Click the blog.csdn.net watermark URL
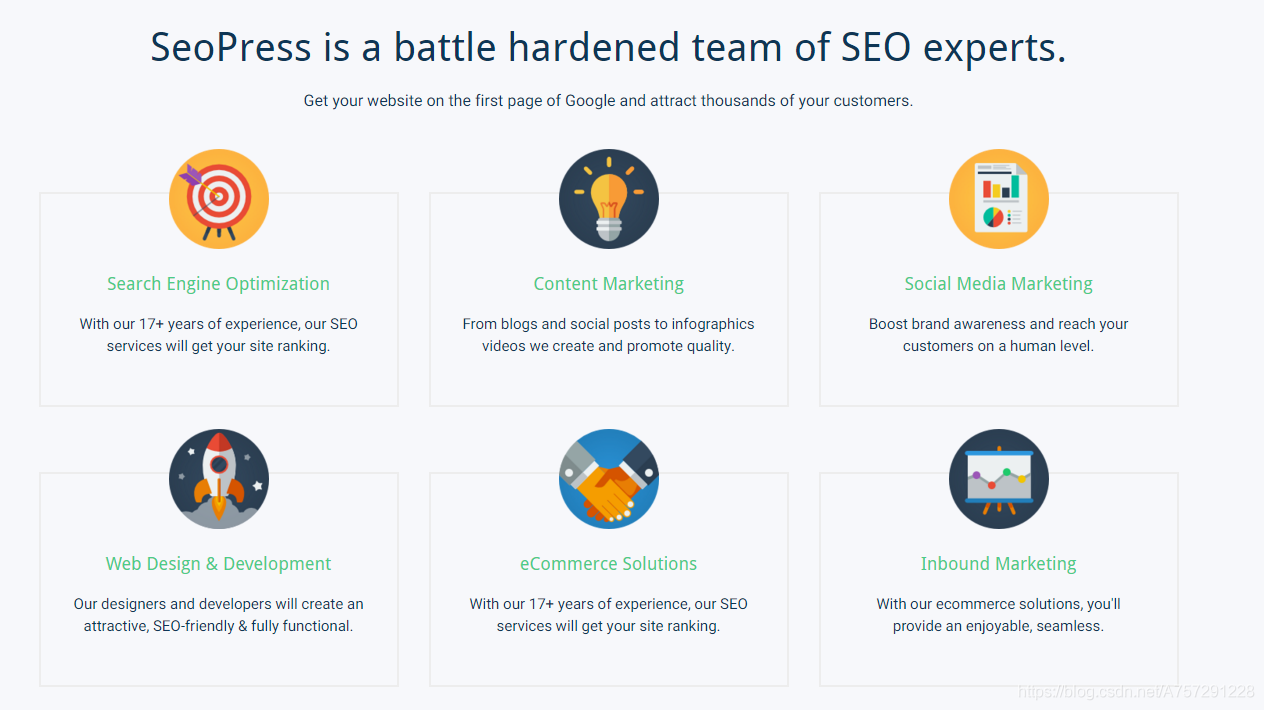Screen dimensions: 1264x710 pos(1136,692)
